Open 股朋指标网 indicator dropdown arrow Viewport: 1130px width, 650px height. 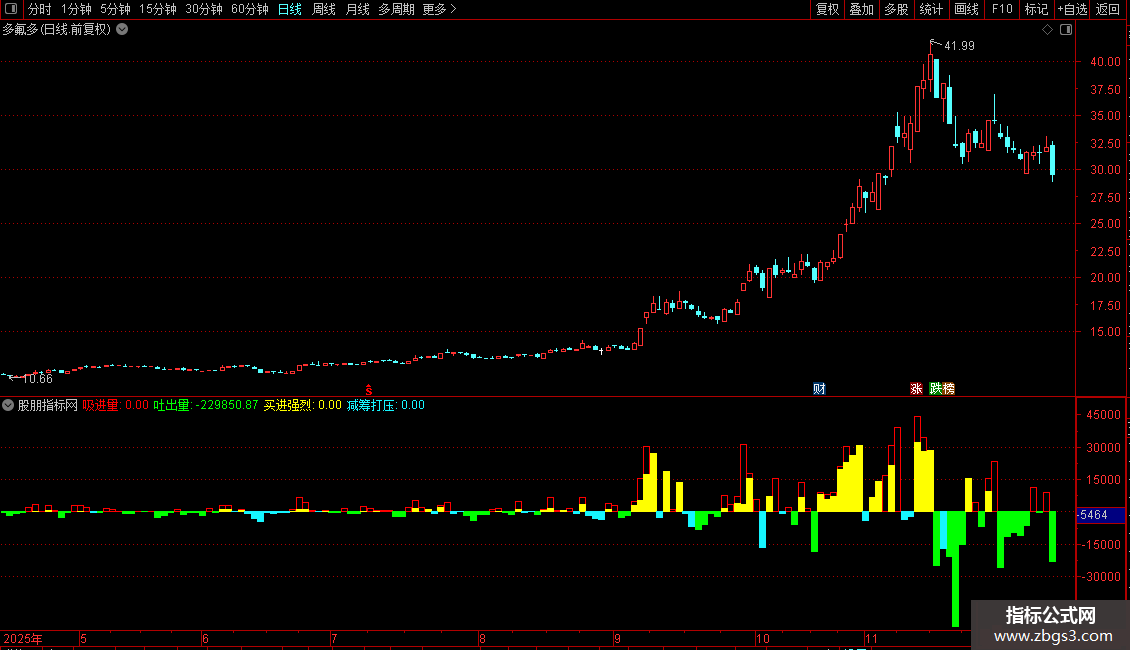(8, 405)
